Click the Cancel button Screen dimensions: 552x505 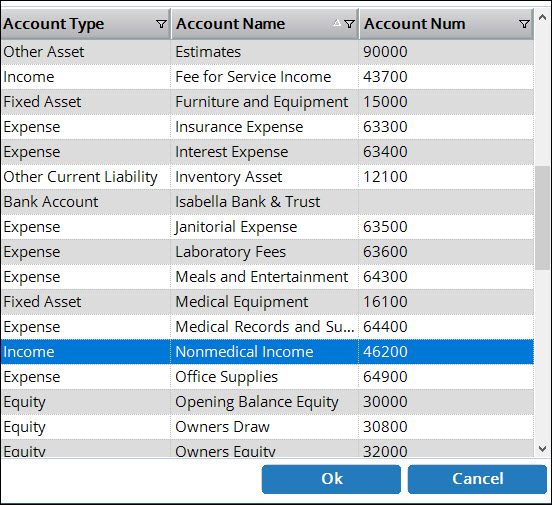(x=477, y=479)
